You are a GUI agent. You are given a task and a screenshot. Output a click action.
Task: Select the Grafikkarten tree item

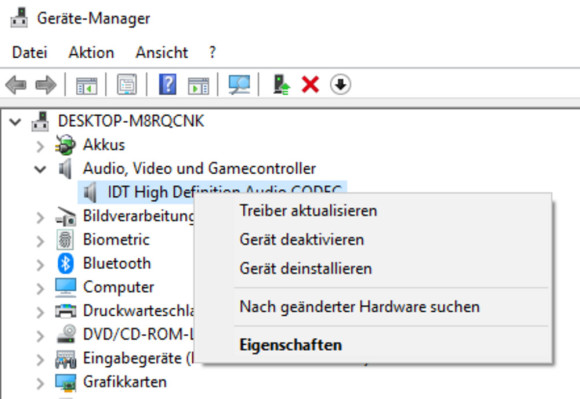click(x=125, y=382)
